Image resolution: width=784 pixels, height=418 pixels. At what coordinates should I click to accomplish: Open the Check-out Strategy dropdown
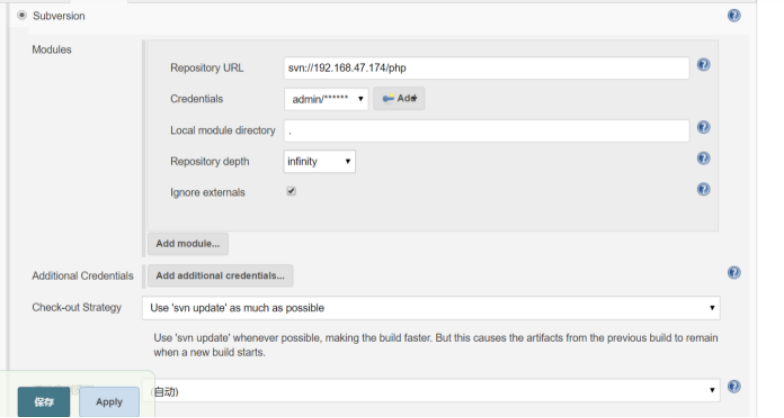tap(432, 307)
